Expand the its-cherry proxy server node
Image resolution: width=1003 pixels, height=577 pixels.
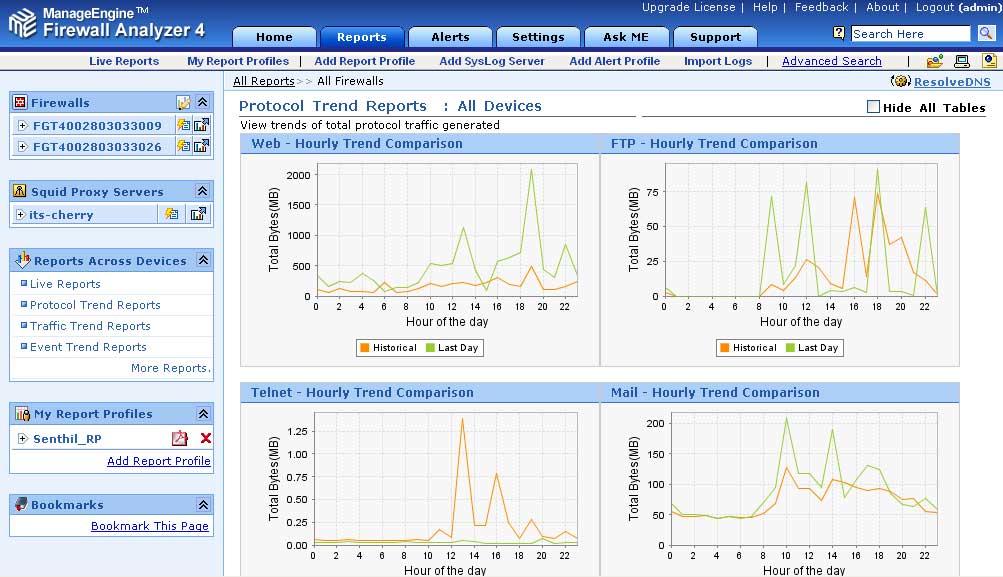[20, 214]
